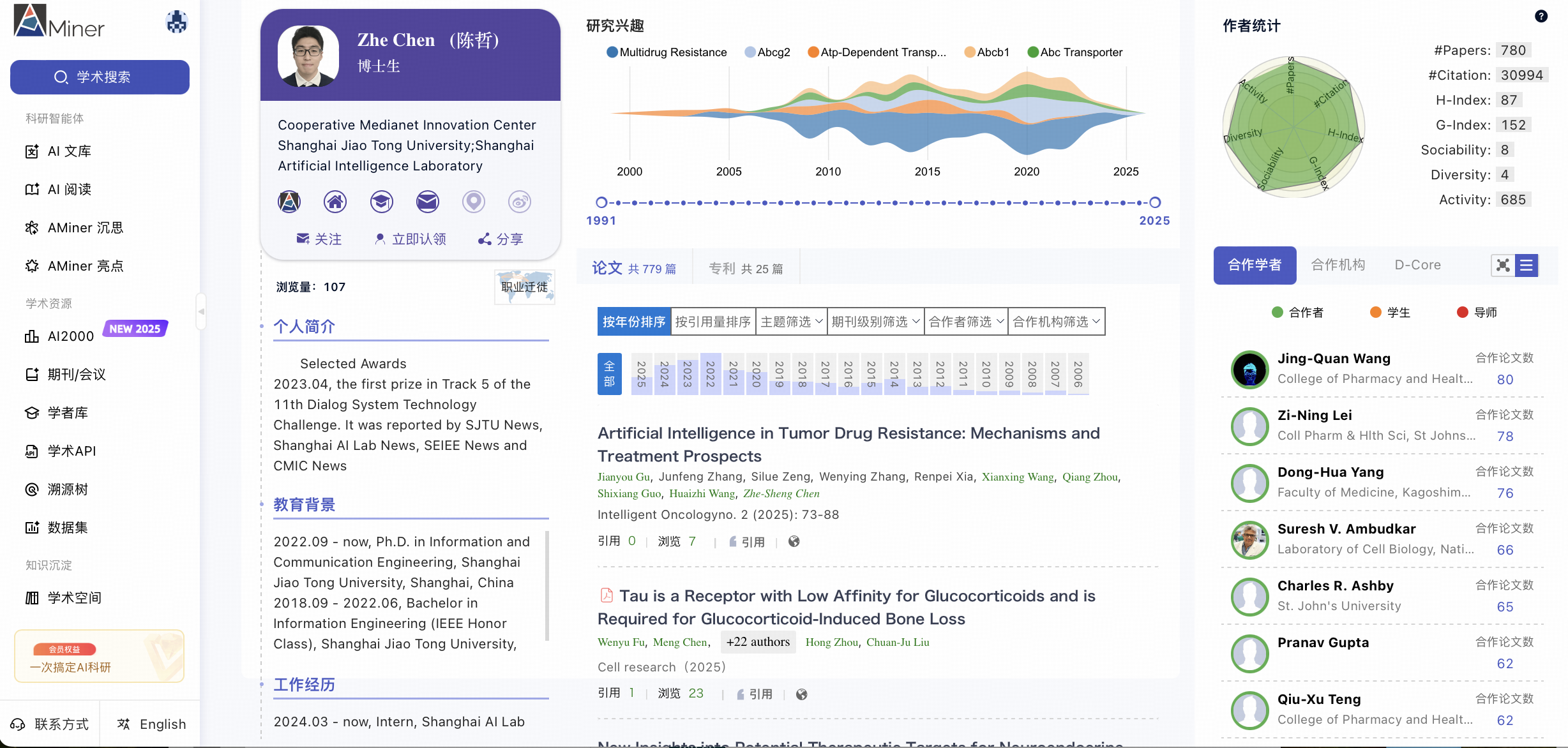Switch coauthors to network graph view icon
1568x748 pixels.
click(1503, 266)
